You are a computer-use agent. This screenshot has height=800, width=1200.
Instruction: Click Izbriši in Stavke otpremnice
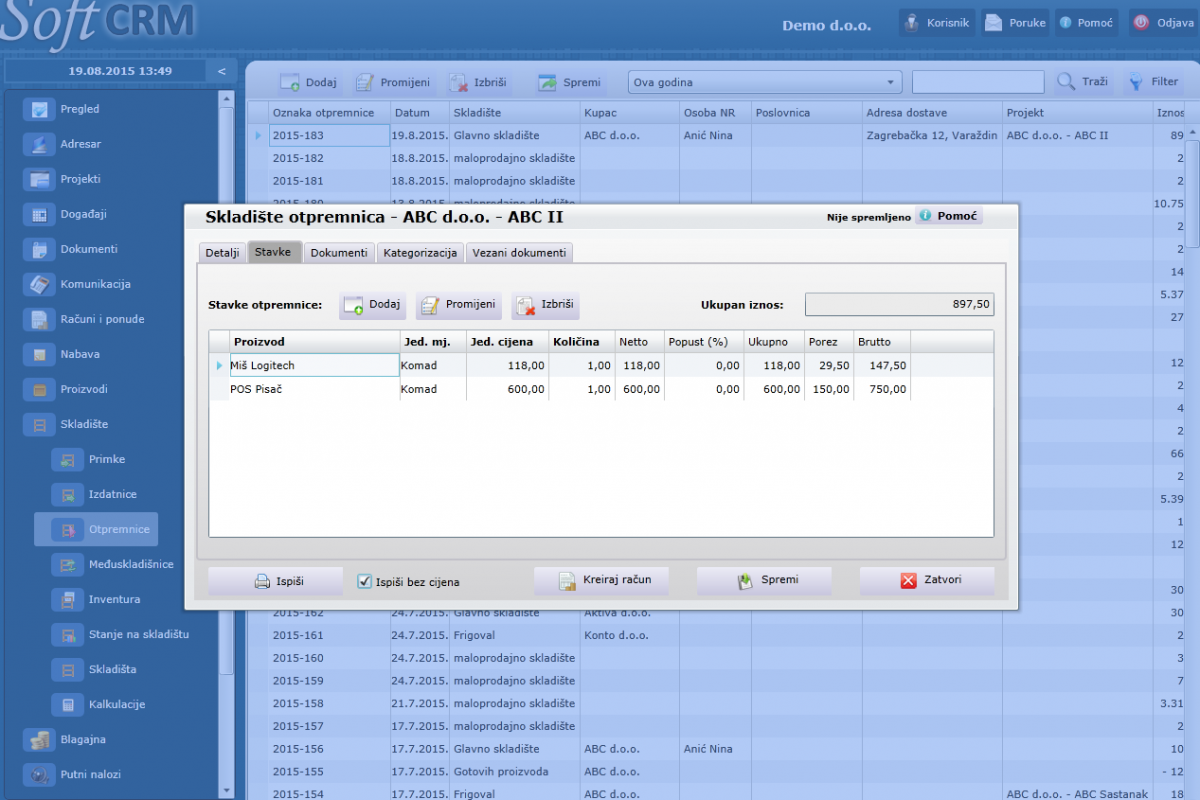coord(546,305)
